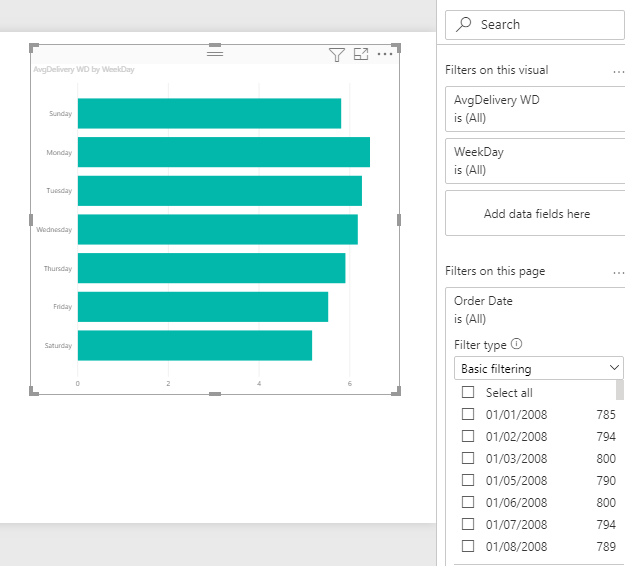Select the Friday bar in the chart
Viewport: 625px width, 566px height.
203,307
